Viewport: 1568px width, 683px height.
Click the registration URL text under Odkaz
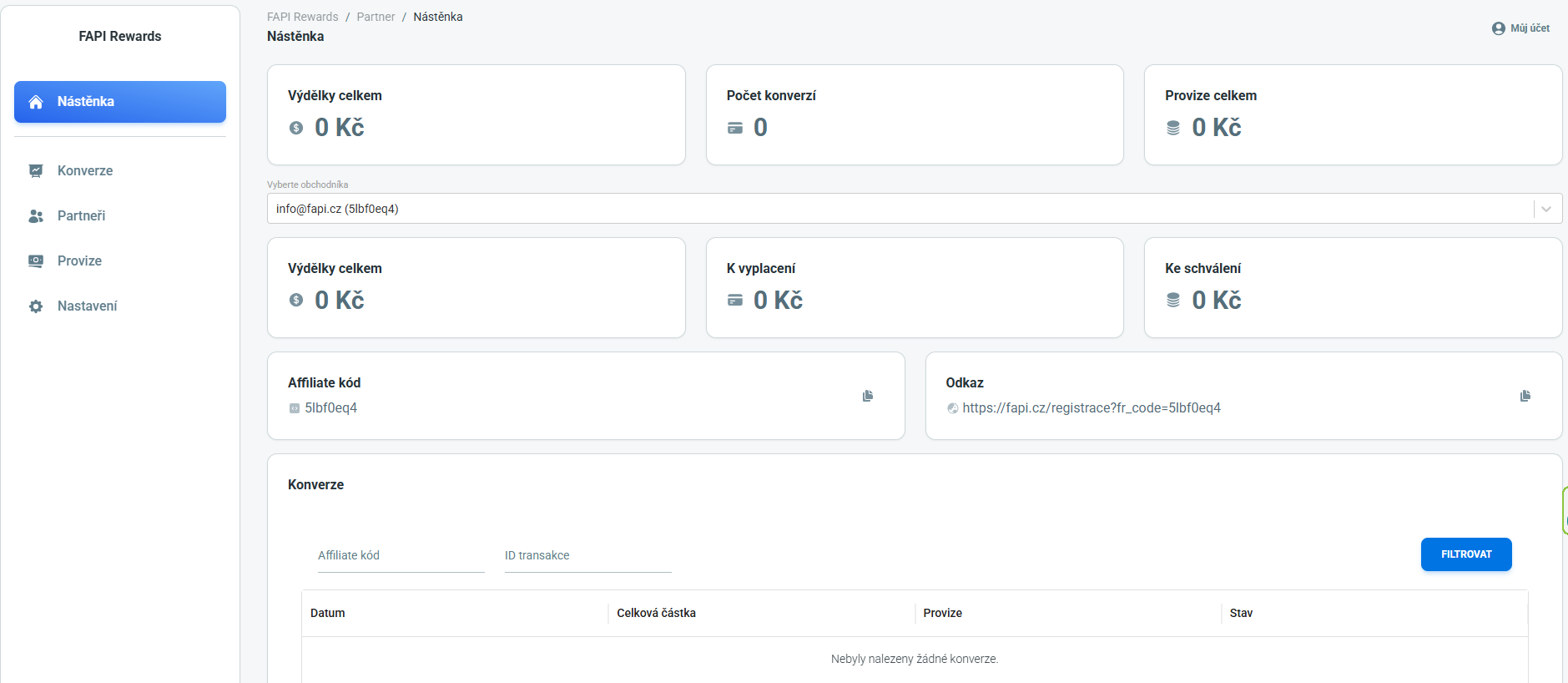[x=1092, y=408]
